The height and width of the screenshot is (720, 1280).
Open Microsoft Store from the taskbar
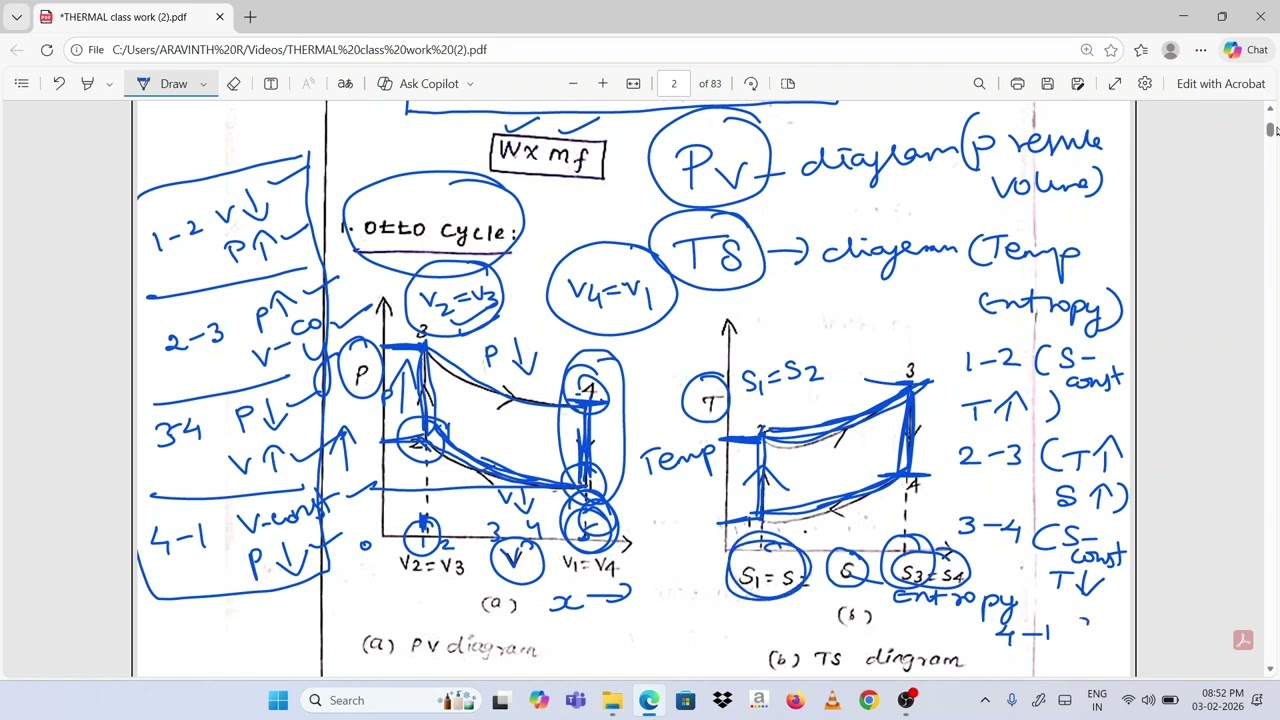(x=685, y=700)
